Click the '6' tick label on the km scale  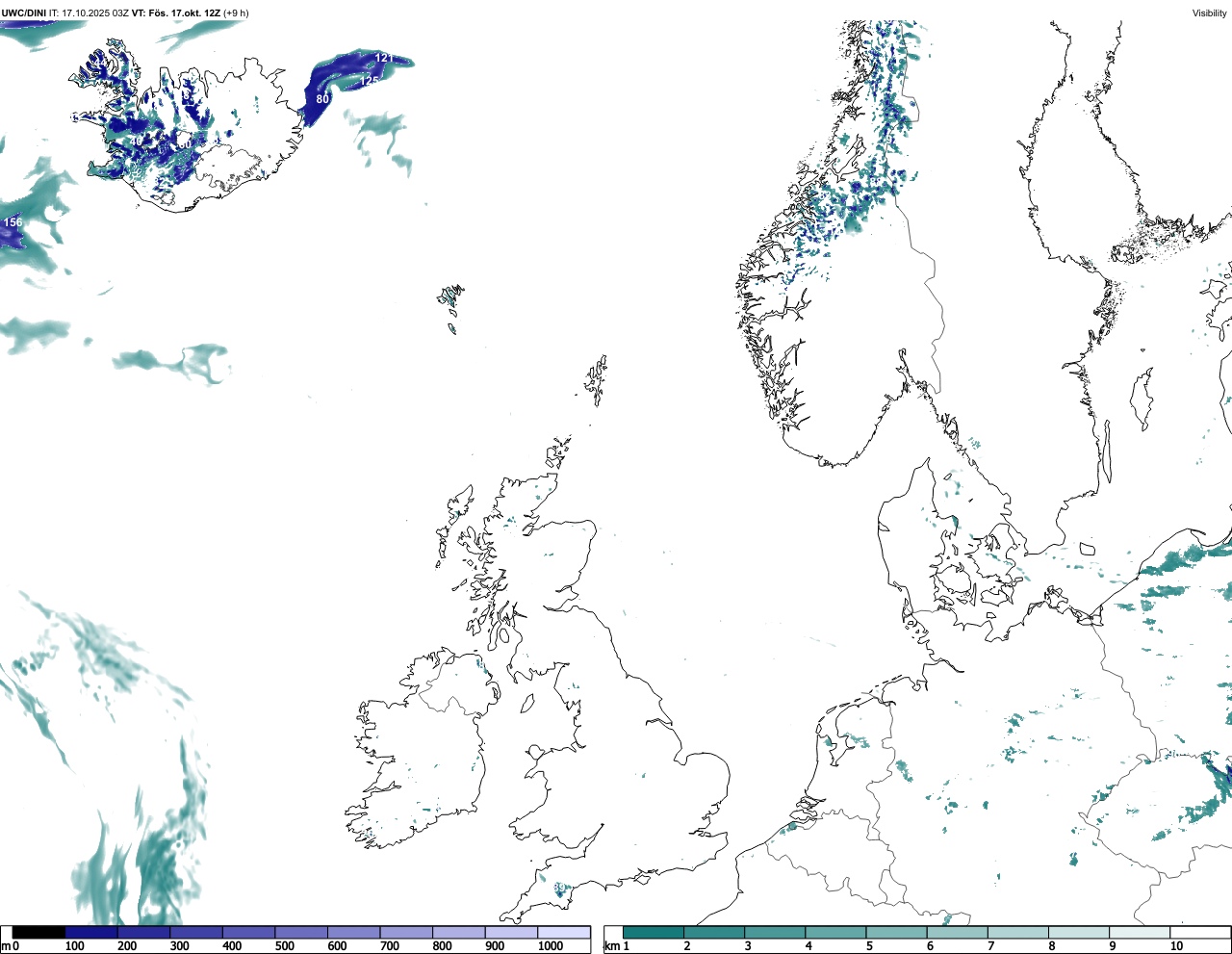930,946
